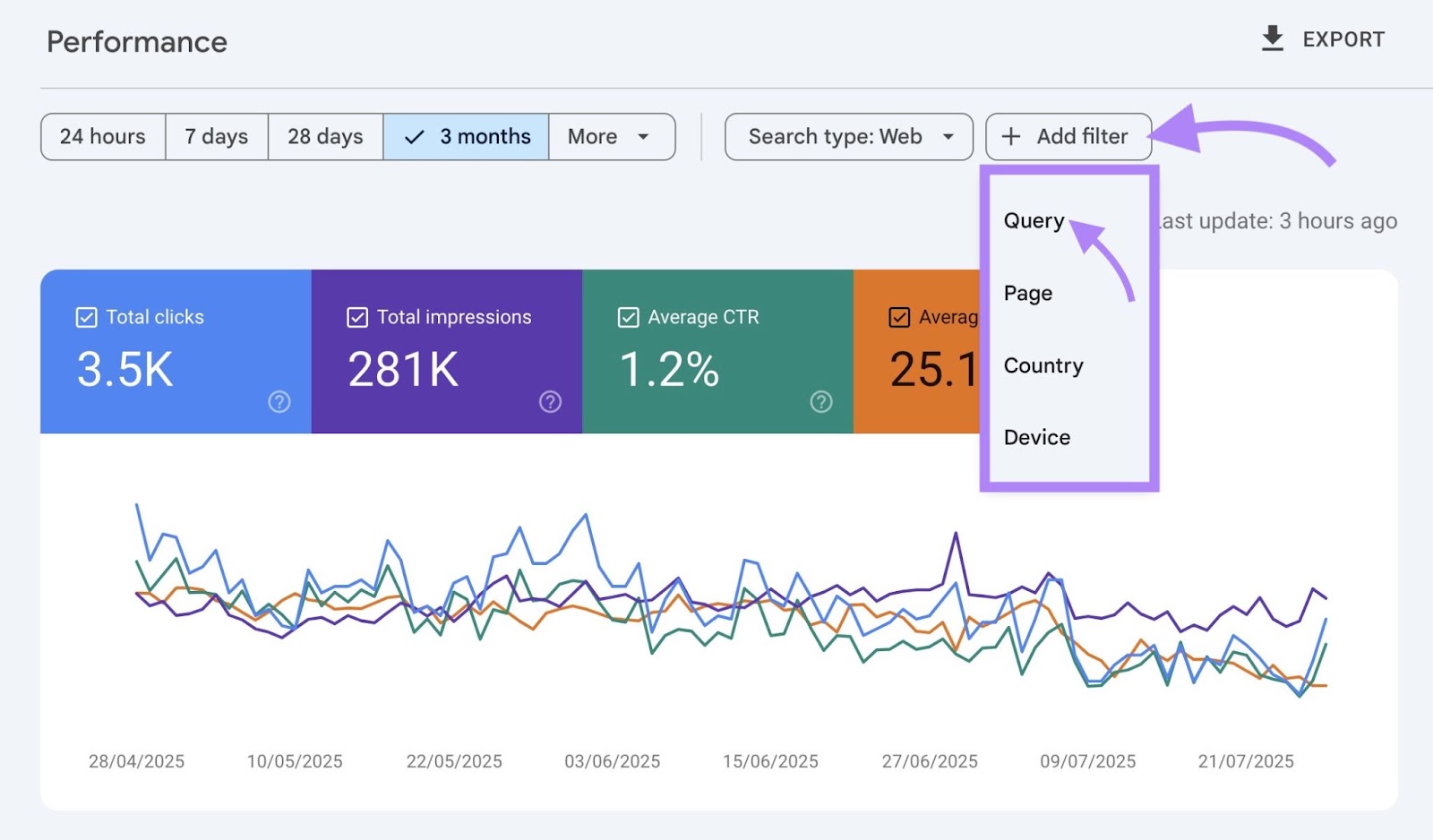Open the Search type: Web dropdown
The width and height of the screenshot is (1433, 840).
[847, 136]
